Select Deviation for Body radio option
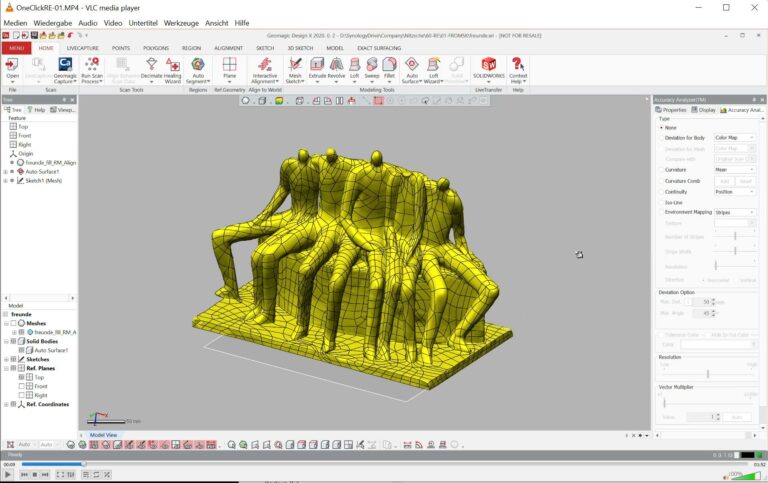This screenshot has height=483, width=768. point(661,138)
